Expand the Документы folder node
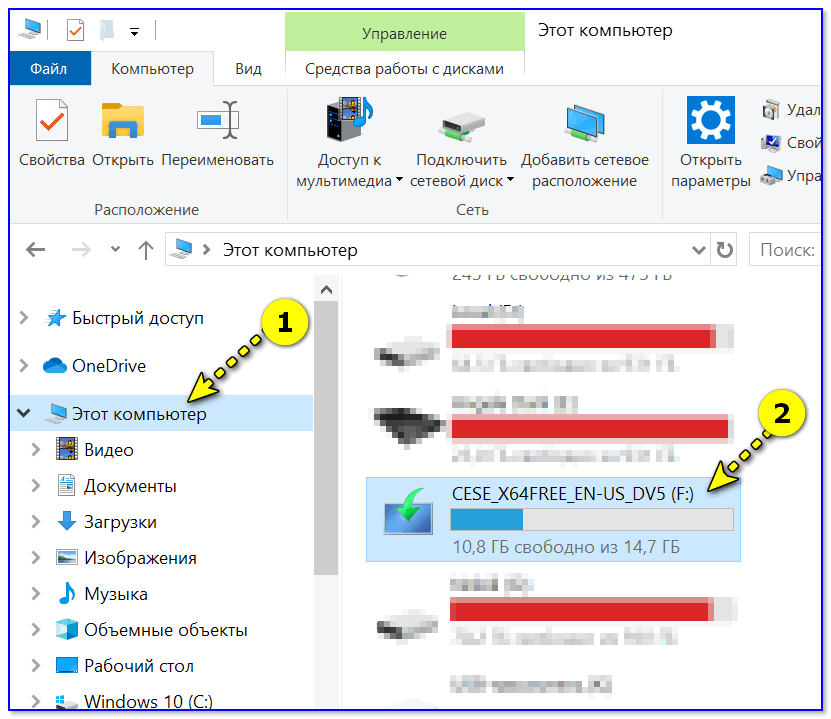The image size is (831, 719). click(36, 485)
